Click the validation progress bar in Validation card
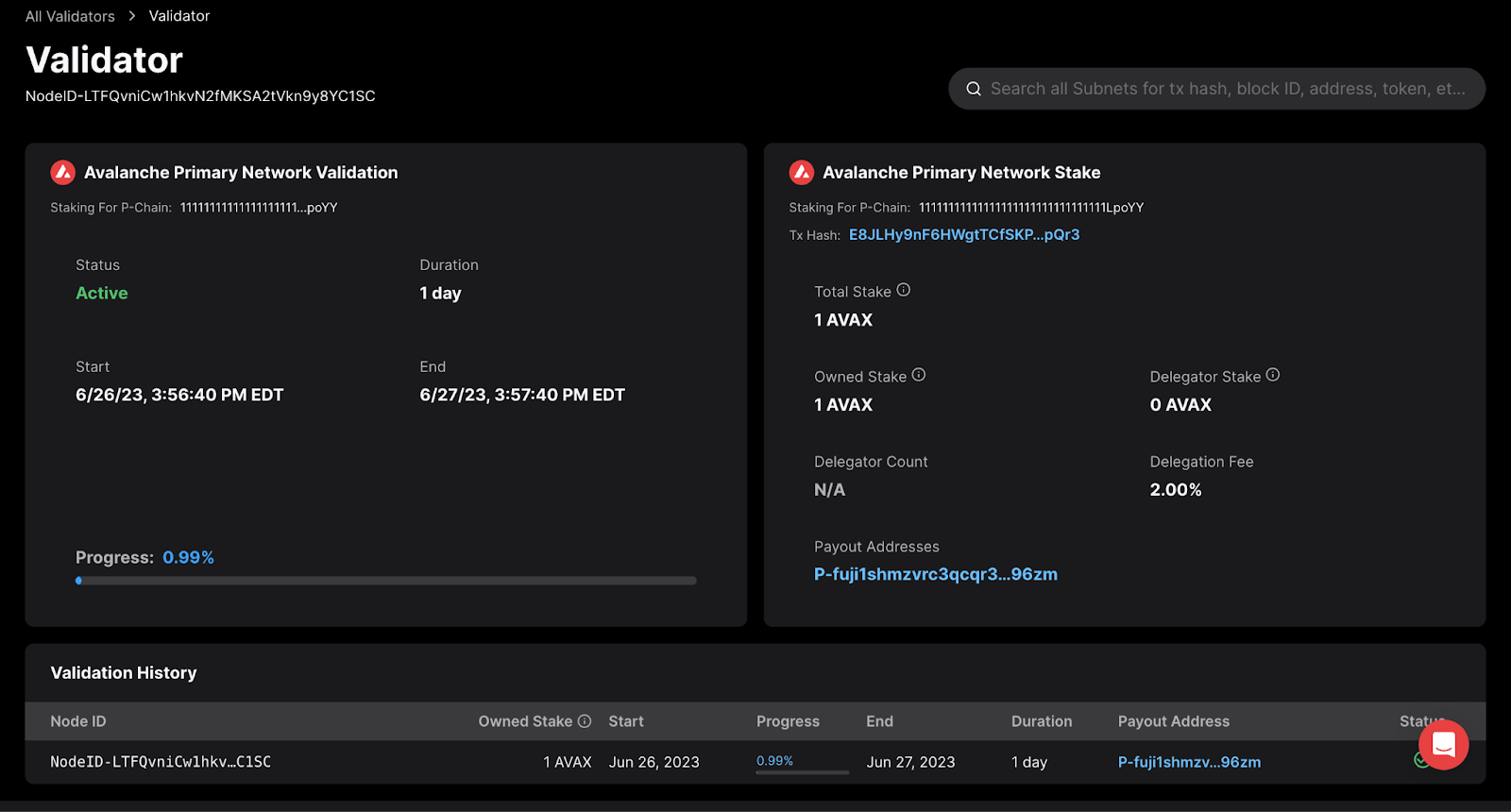 386,581
